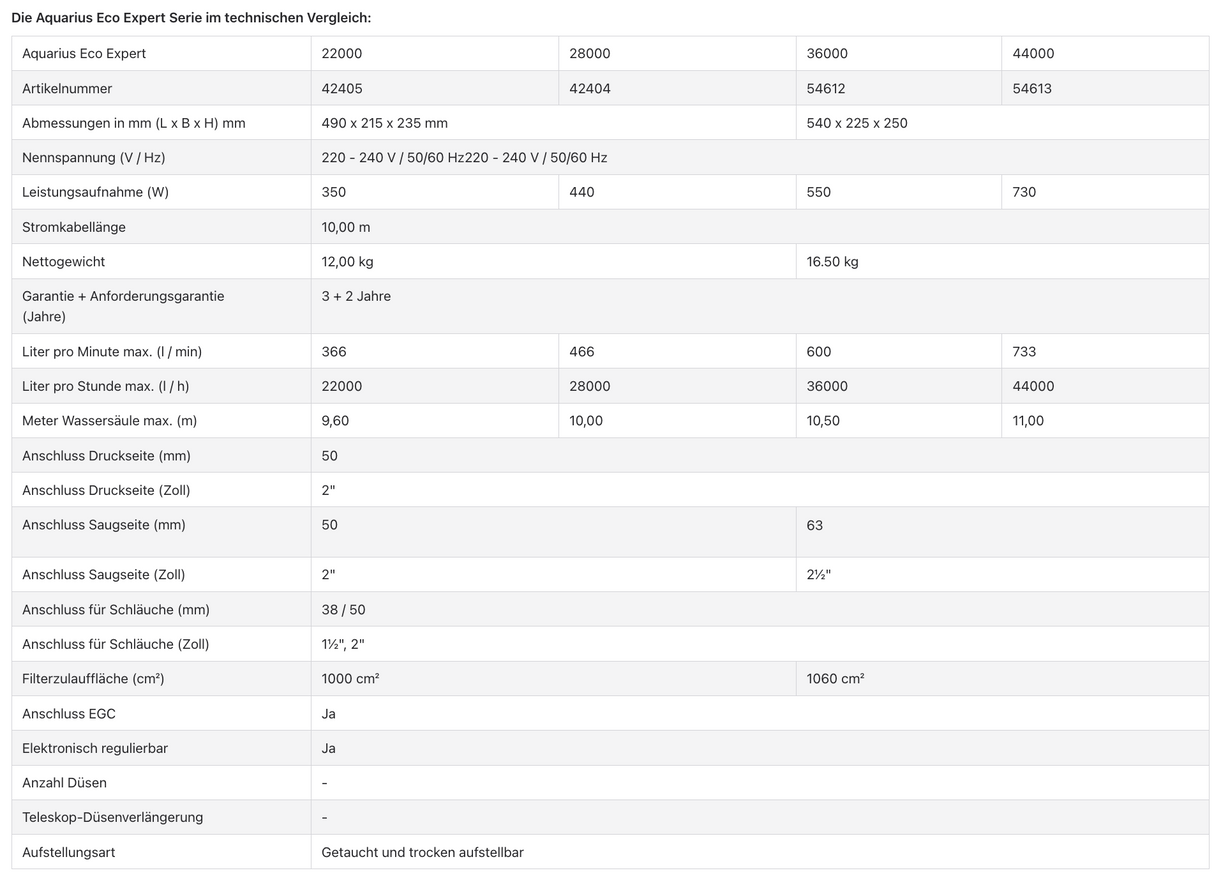Click the 'Aquarius Eco Expert' header cell
The image size is (1214, 880).
click(84, 53)
